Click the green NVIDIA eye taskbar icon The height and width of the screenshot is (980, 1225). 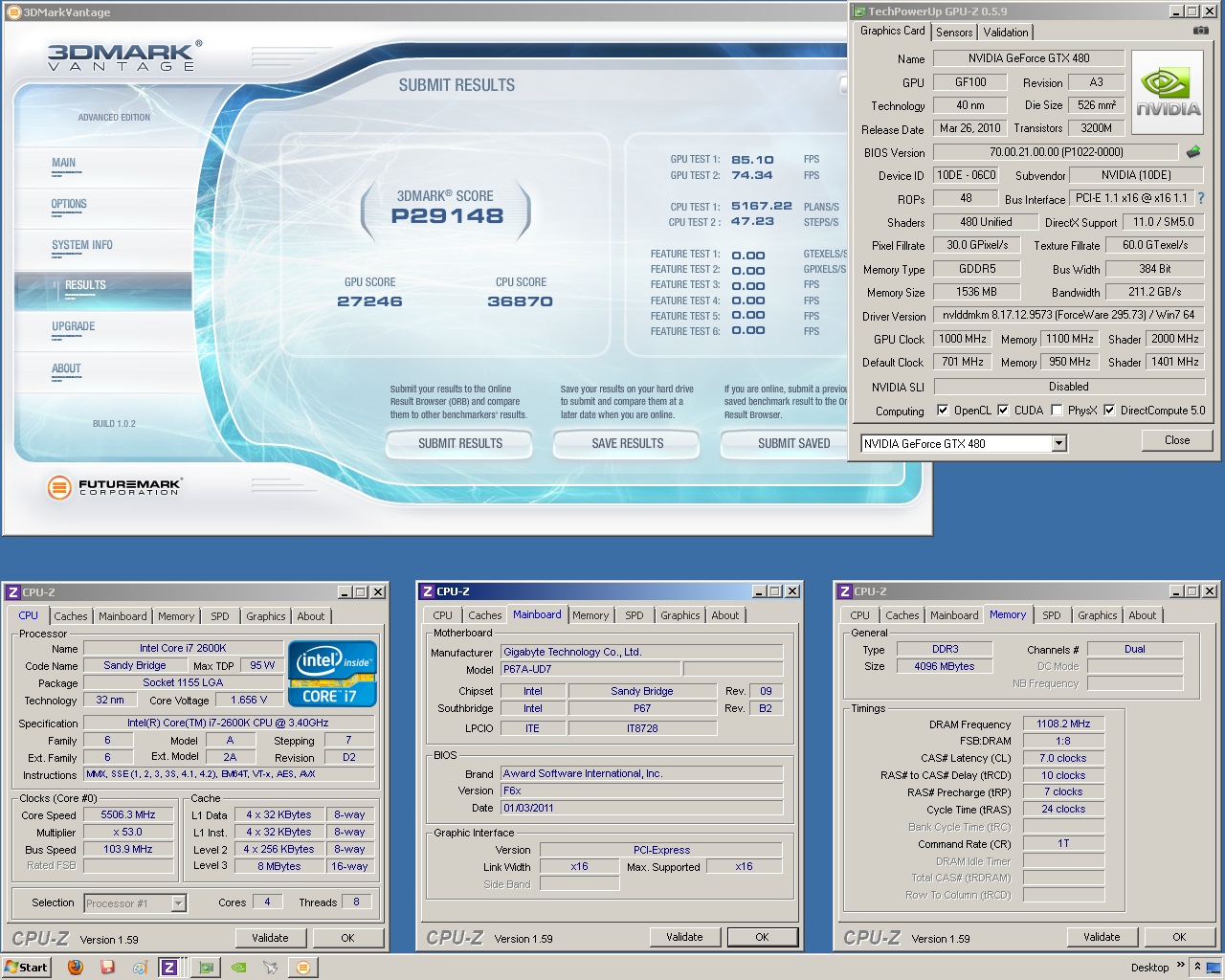pyautogui.click(x=238, y=968)
